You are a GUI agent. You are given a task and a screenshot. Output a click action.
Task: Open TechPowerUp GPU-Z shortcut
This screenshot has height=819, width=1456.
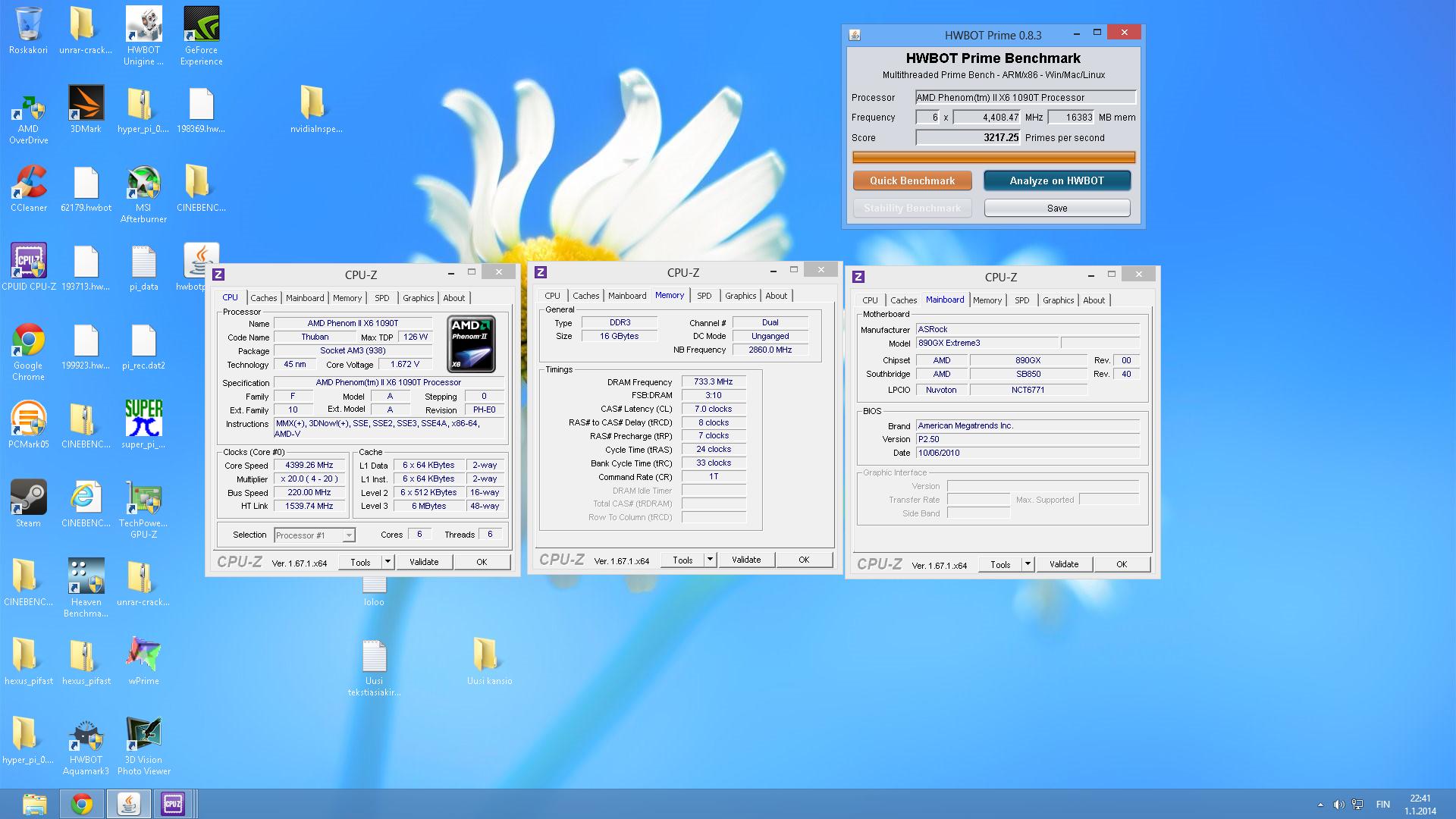click(143, 509)
